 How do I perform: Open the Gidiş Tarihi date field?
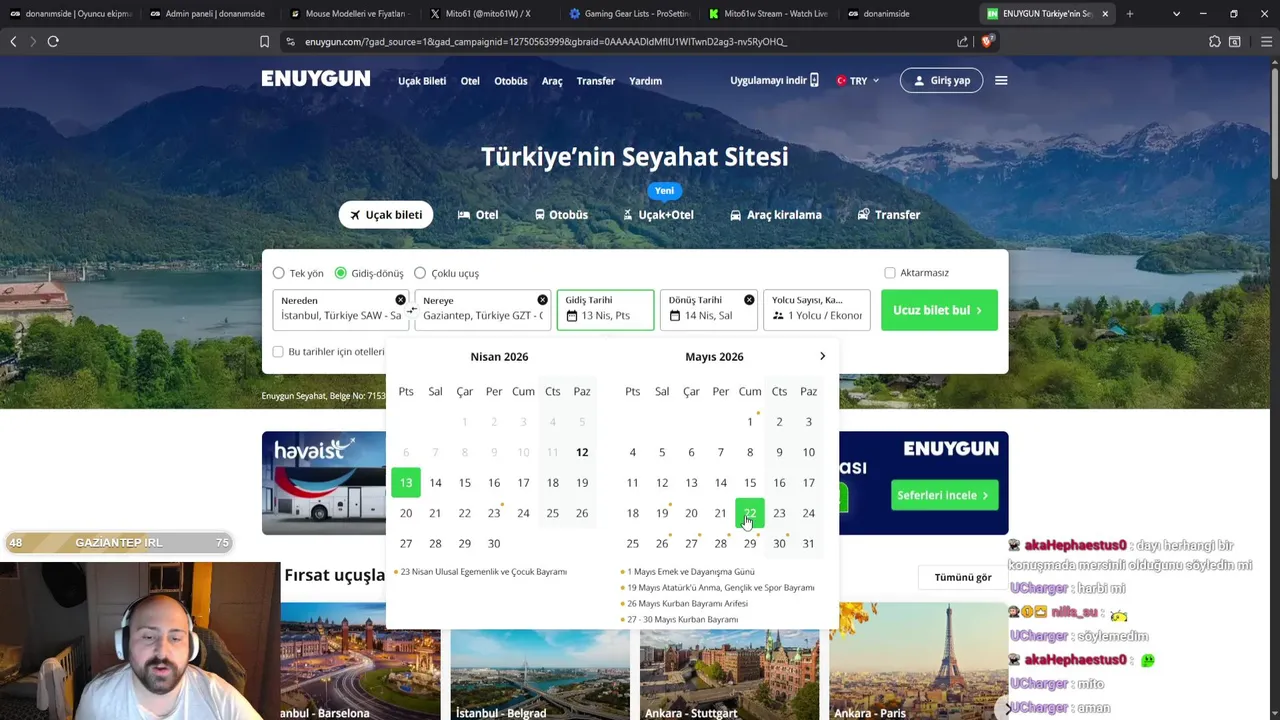click(x=605, y=310)
